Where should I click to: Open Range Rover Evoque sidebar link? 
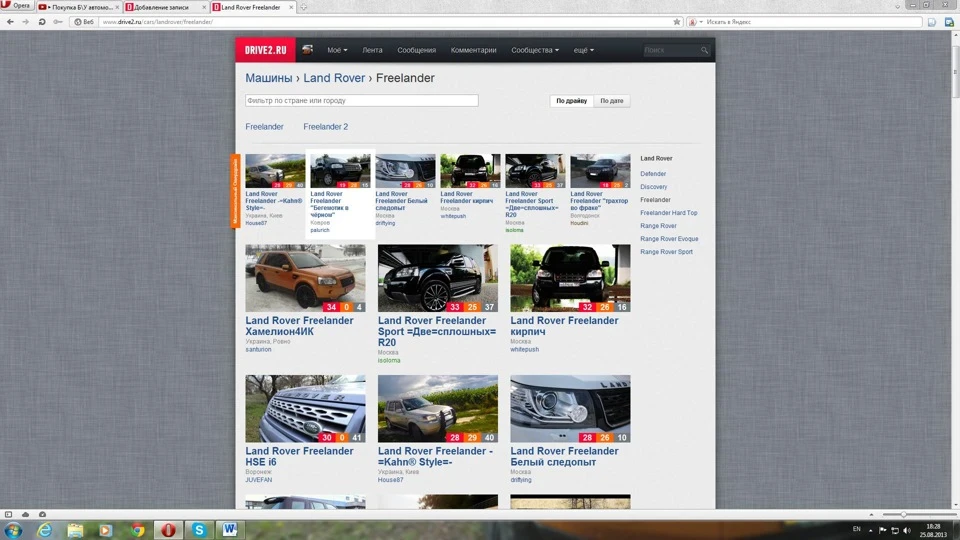point(669,239)
